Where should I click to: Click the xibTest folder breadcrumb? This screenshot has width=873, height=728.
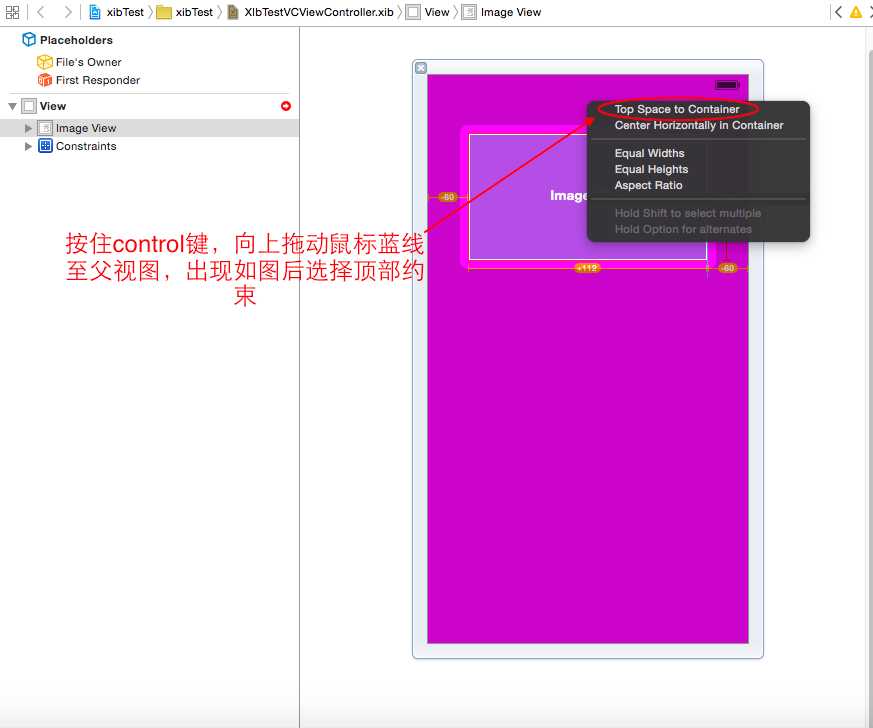tap(185, 12)
